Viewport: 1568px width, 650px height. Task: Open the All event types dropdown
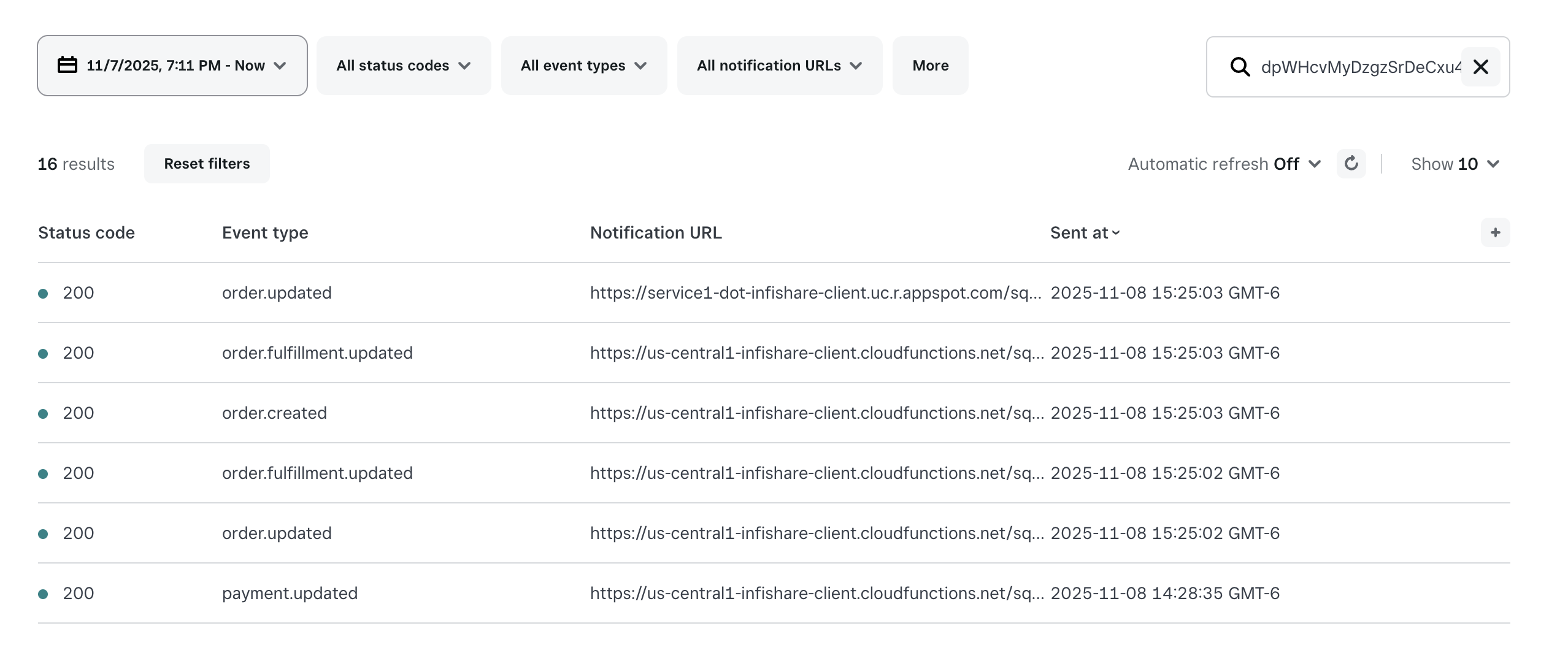(583, 66)
